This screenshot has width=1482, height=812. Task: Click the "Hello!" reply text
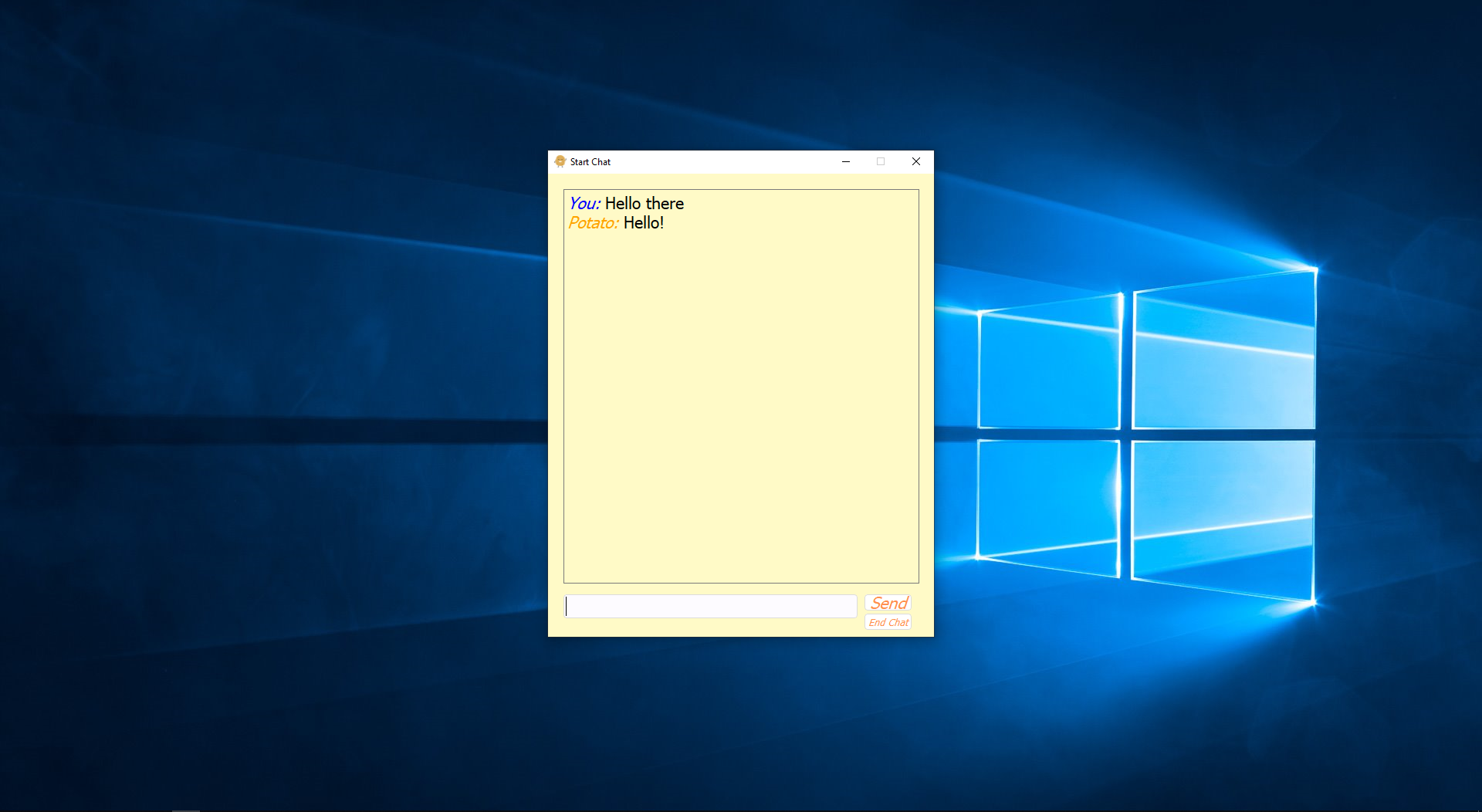[644, 223]
